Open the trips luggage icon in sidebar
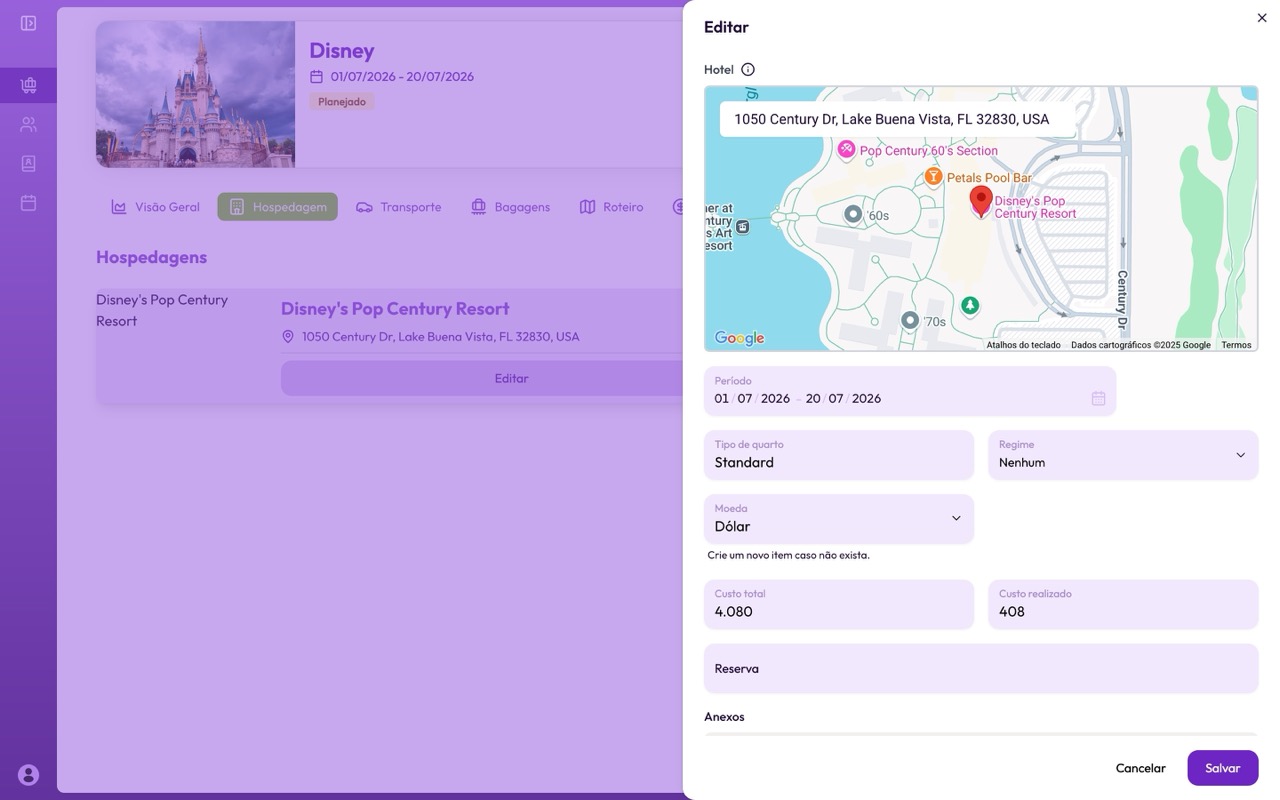This screenshot has width=1280, height=800. (28, 86)
